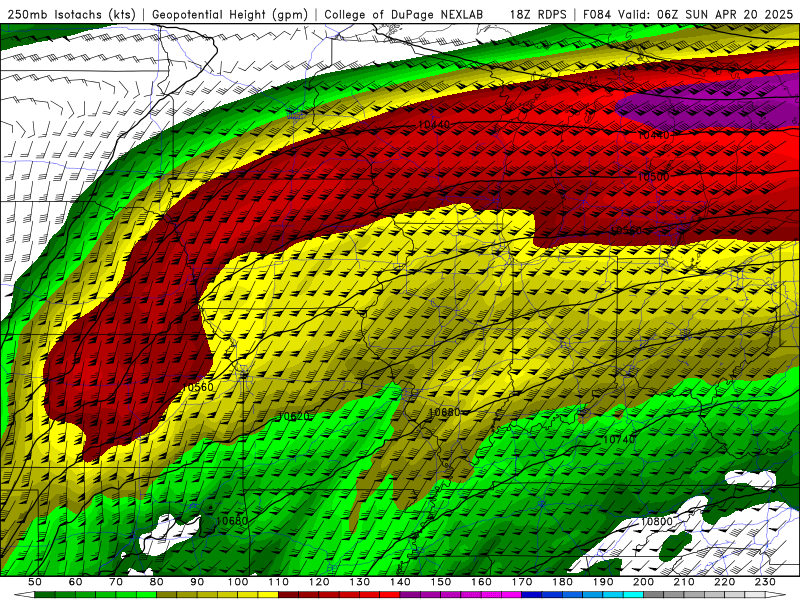The height and width of the screenshot is (600, 800).
Task: Click the 220 value on the color scale
Action: (725, 582)
